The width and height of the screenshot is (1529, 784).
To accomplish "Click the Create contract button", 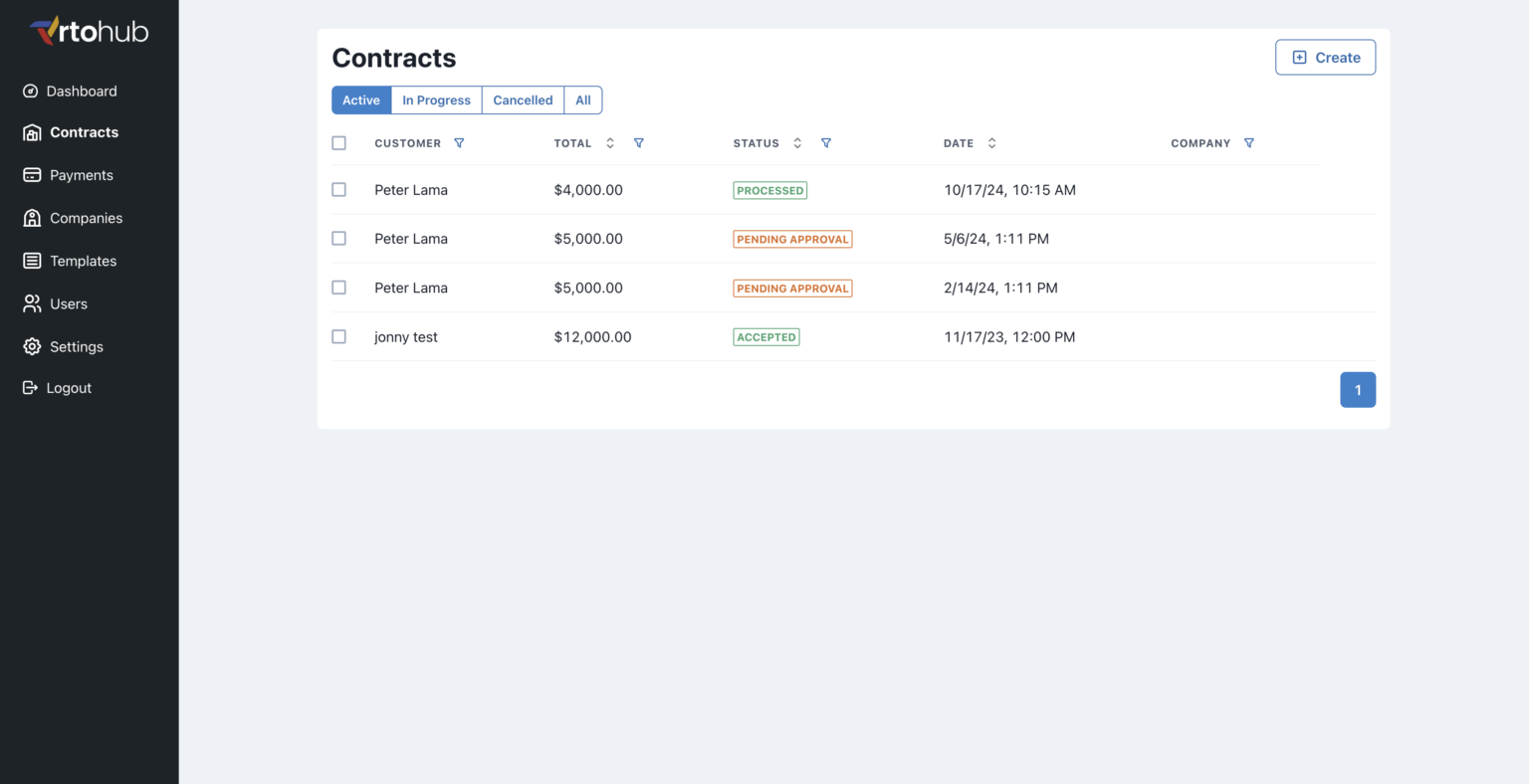I will pos(1325,58).
